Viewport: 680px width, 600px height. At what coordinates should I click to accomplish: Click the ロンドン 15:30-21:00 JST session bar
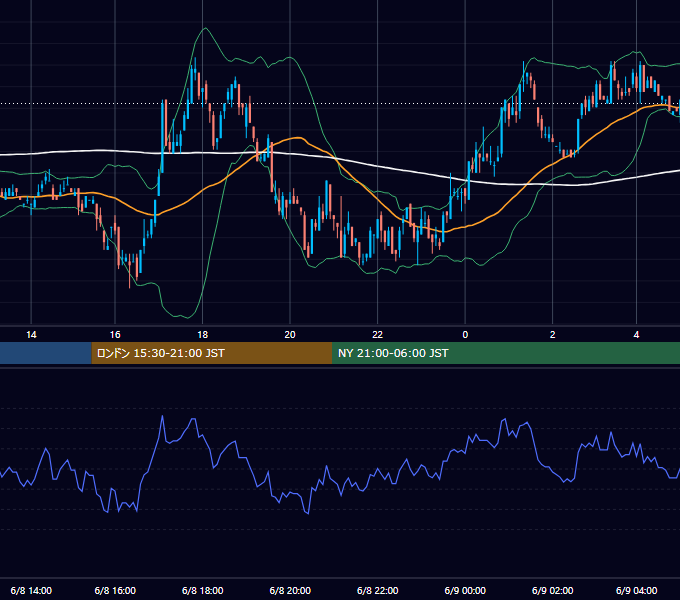pyautogui.click(x=212, y=353)
